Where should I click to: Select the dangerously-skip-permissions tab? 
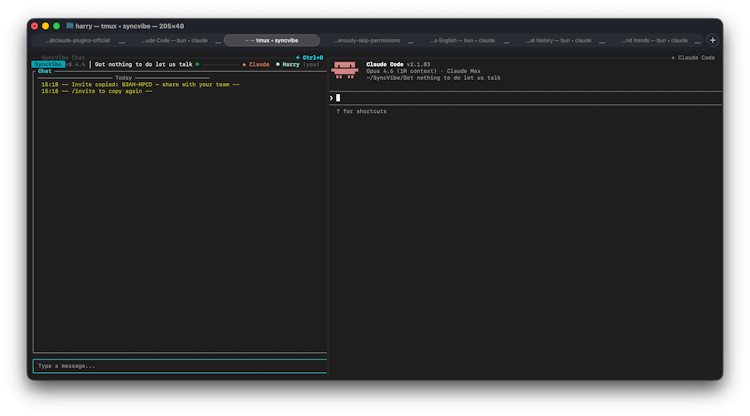368,40
